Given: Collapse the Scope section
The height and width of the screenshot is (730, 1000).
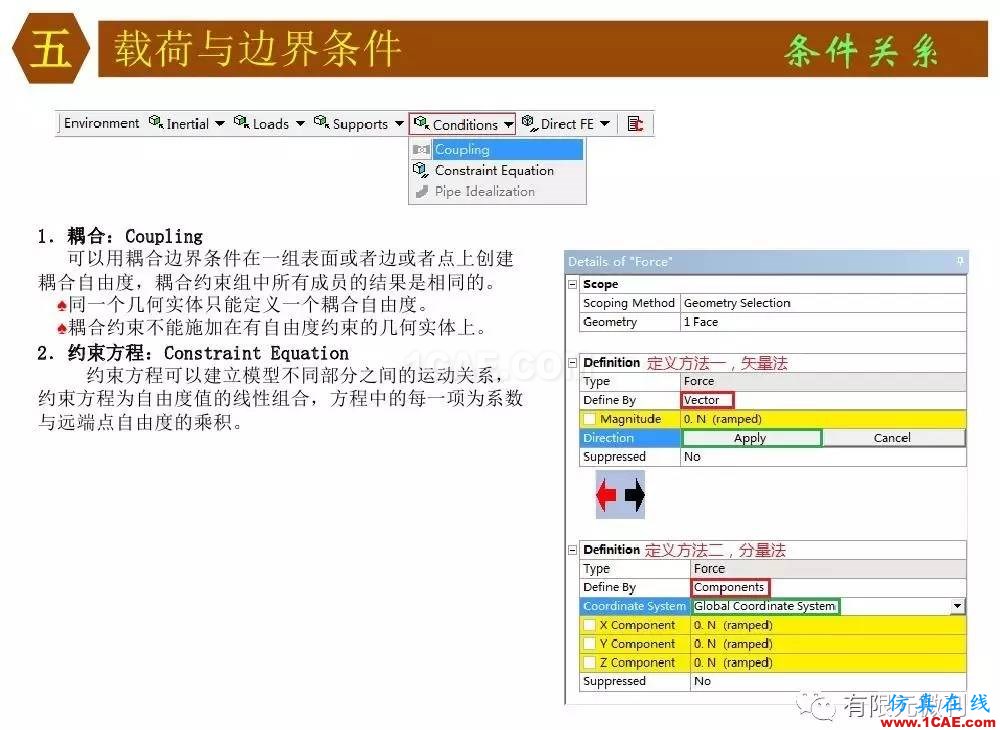Looking at the screenshot, I should coord(573,284).
